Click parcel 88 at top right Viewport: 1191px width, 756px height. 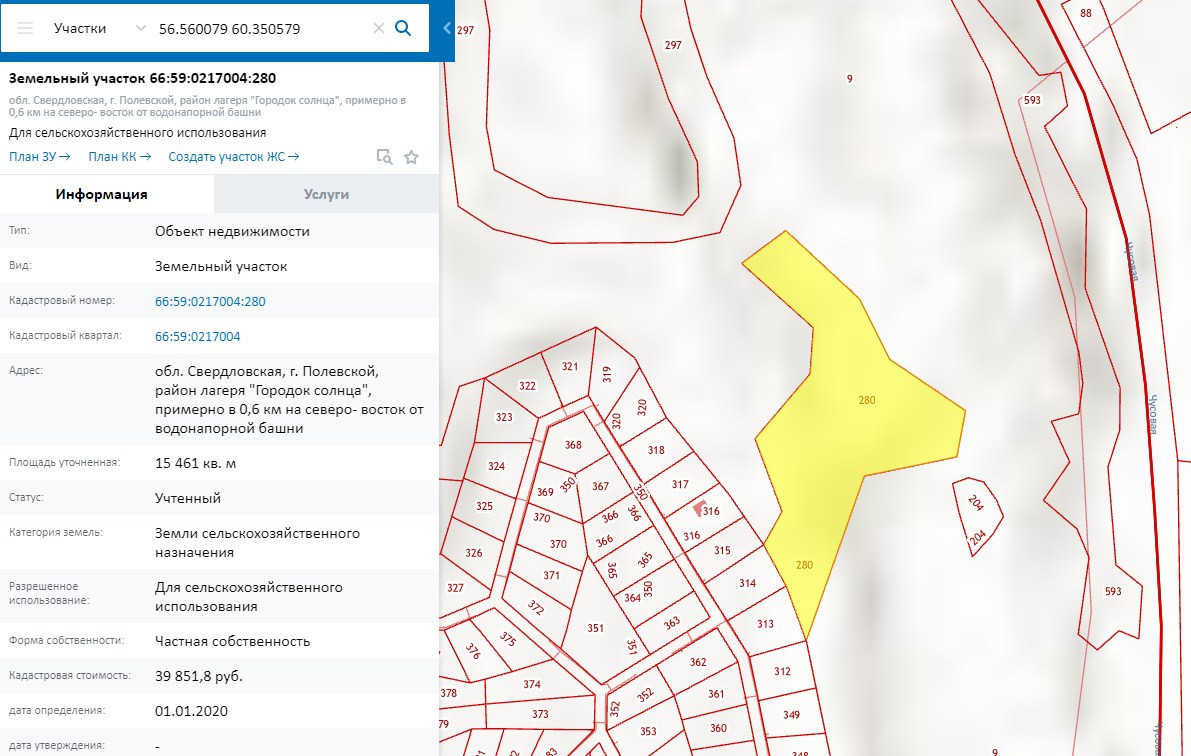pos(1086,13)
